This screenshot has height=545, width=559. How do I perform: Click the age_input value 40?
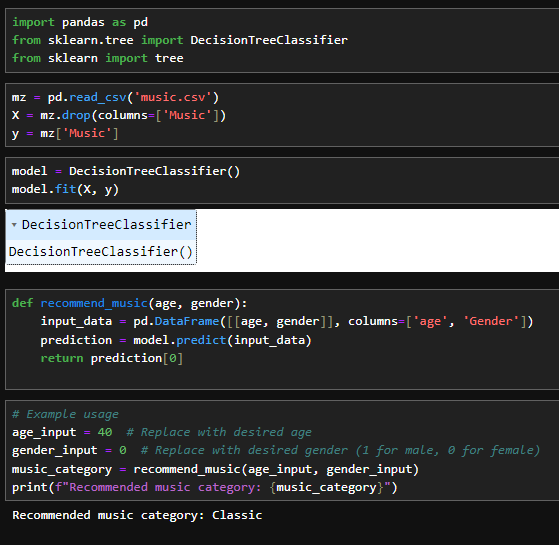click(105, 432)
